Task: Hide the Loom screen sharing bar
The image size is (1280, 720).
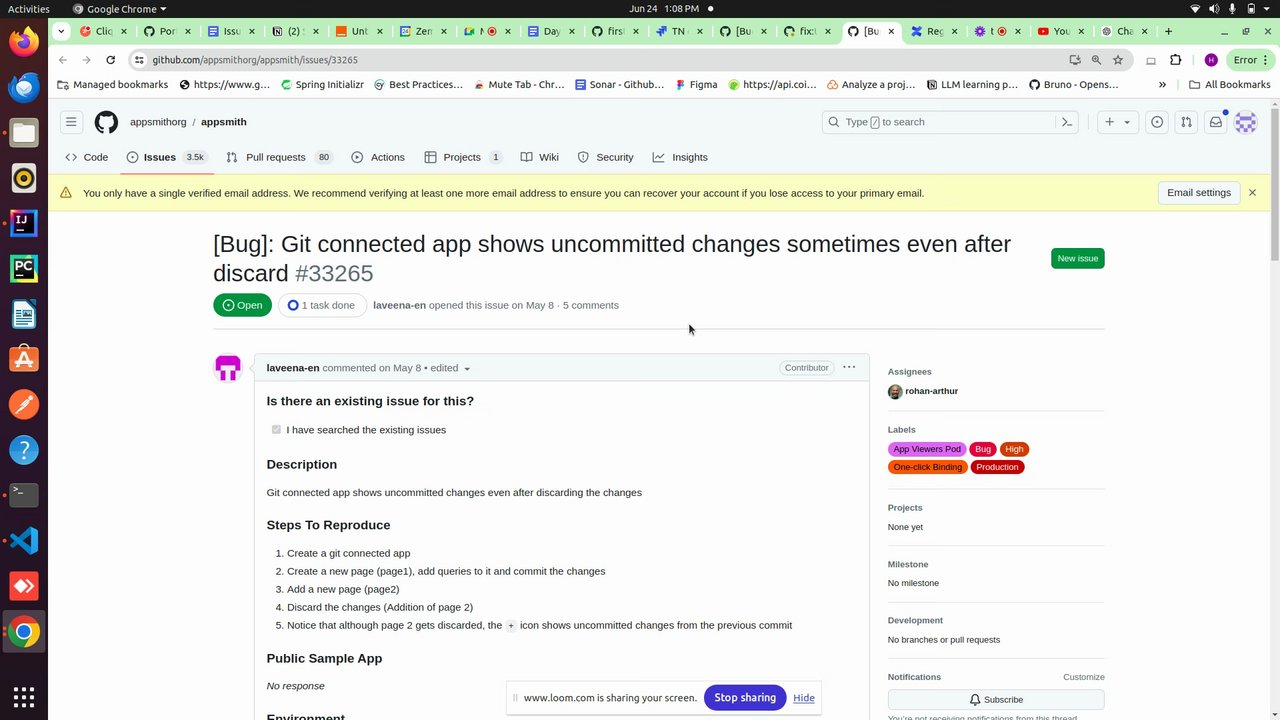Action: 804,698
